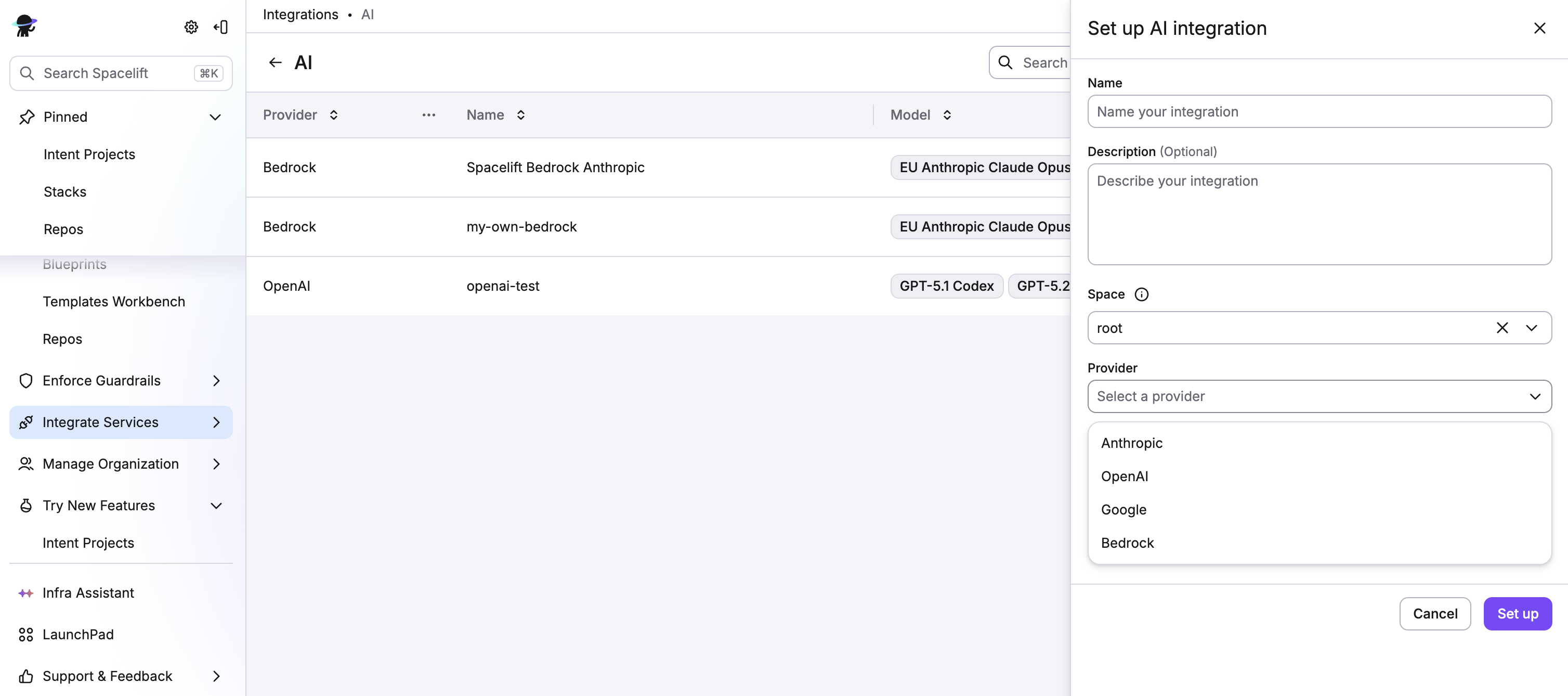Open the Integrations breadcrumb link

300,15
